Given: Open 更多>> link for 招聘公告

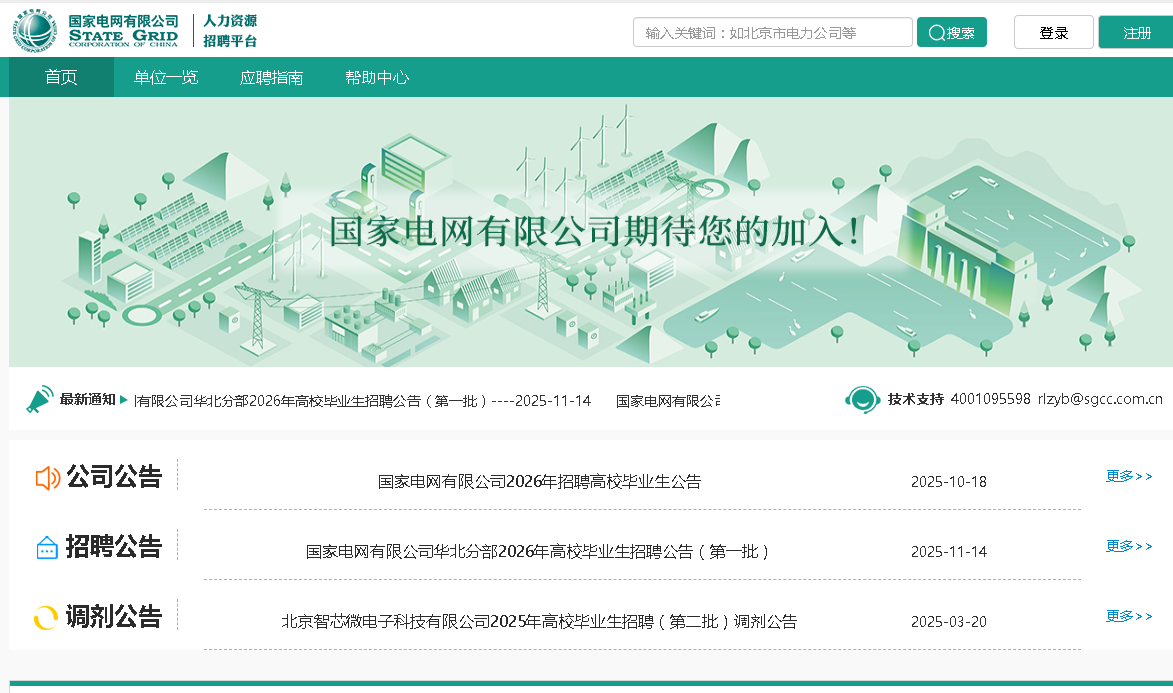Looking at the screenshot, I should click(1129, 546).
